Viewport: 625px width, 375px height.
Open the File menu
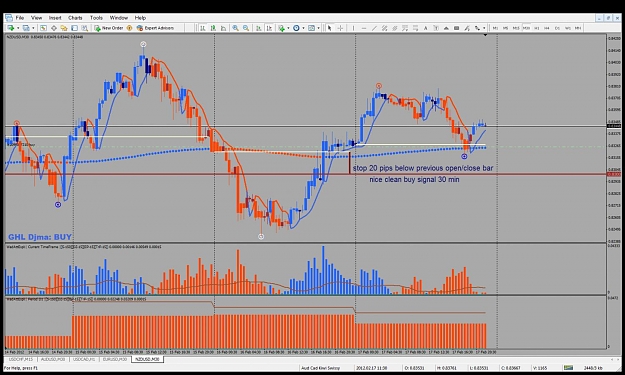pos(20,18)
